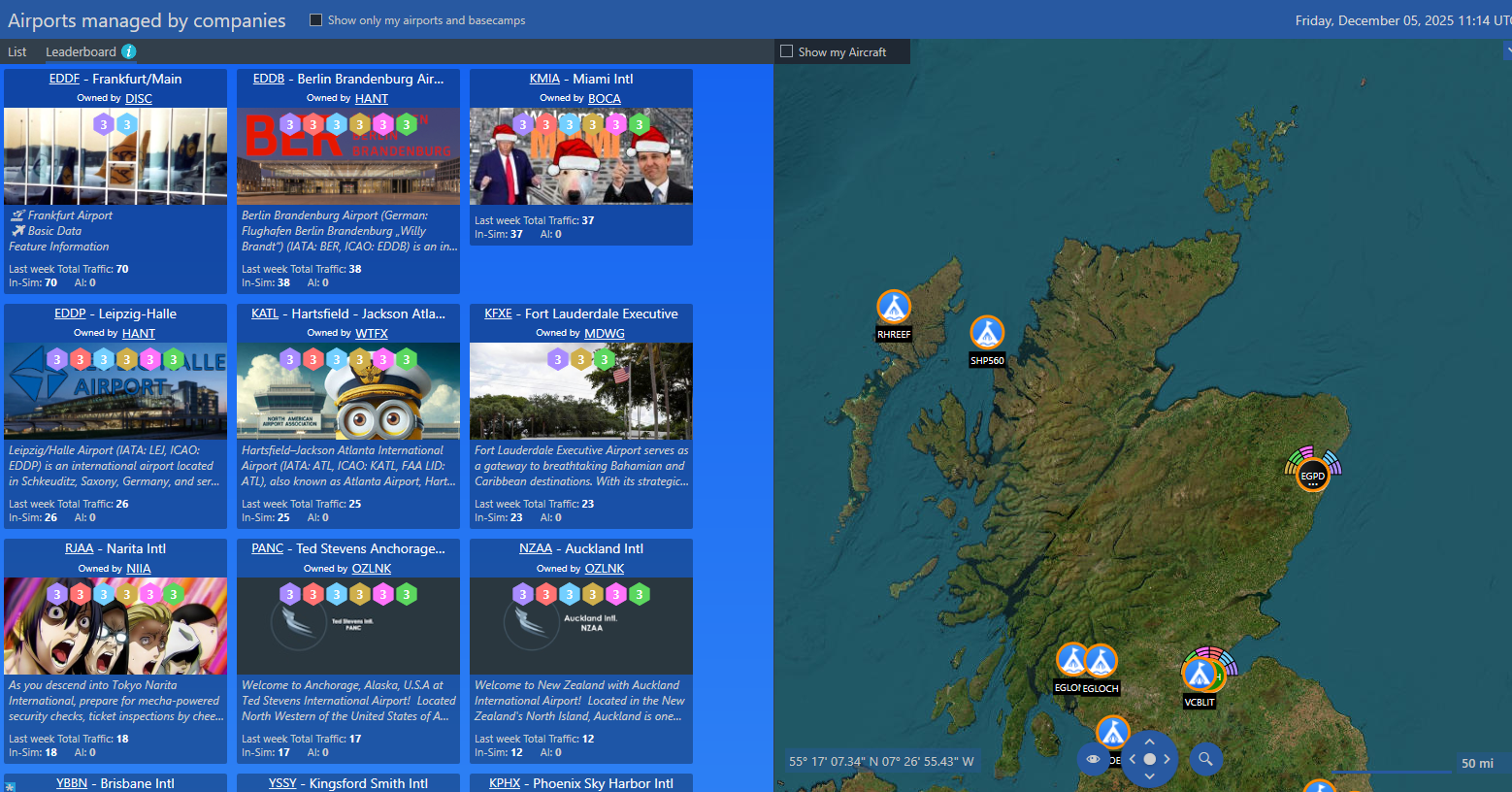Pan the map up with arrow control
The height and width of the screenshot is (792, 1512).
pos(1150,742)
